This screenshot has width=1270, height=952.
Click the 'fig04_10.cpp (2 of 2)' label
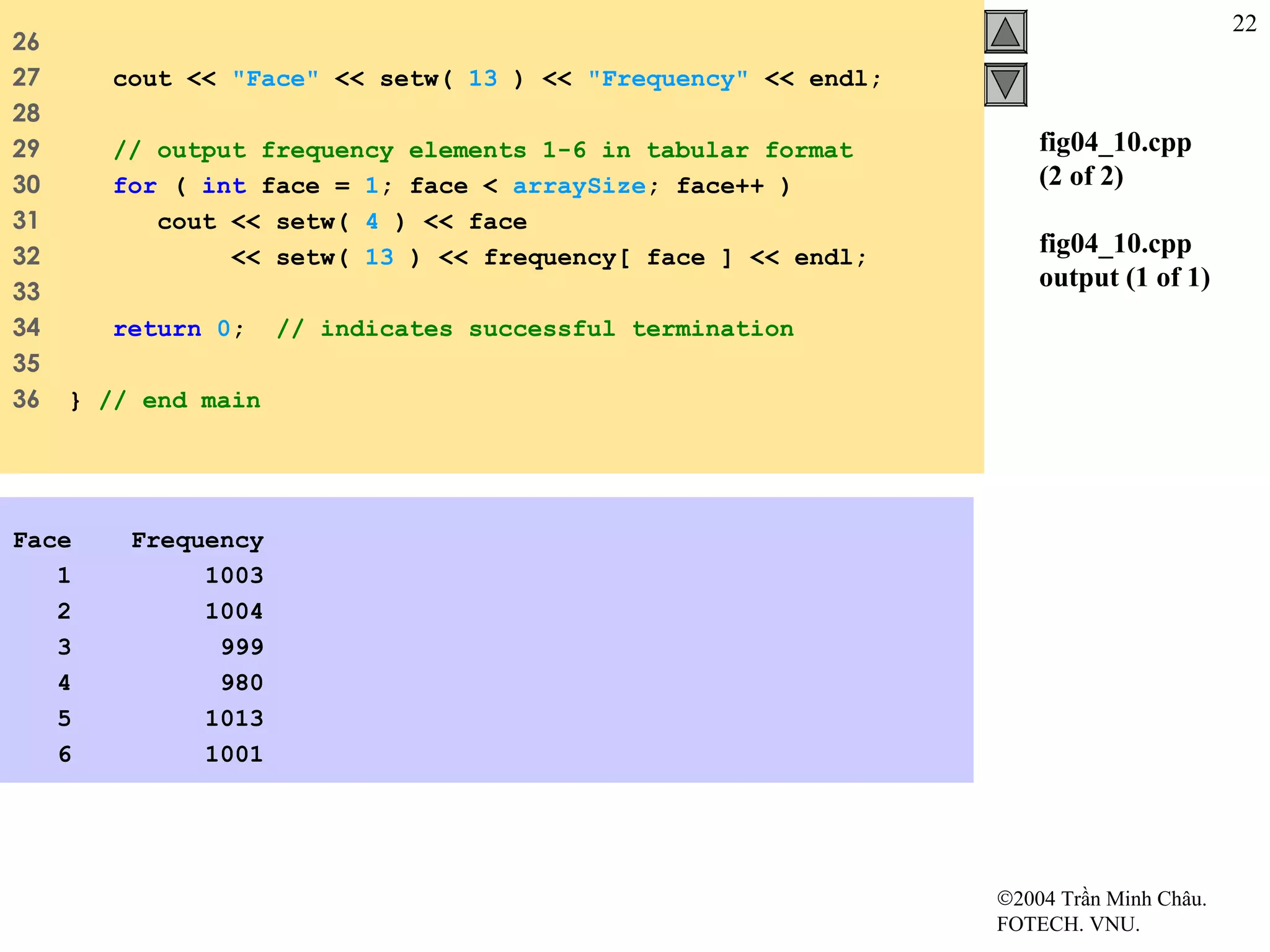[x=1115, y=159]
